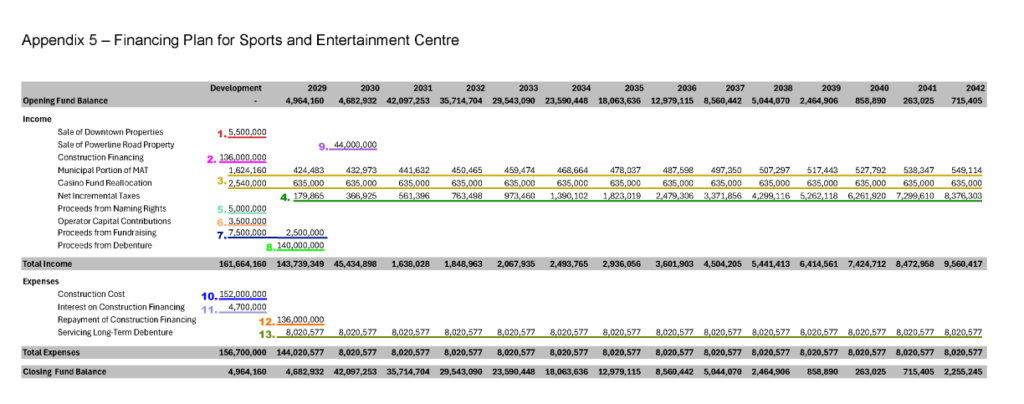Click the Servicing Long-Term Debenture label
This screenshot has width=1024, height=404.
coord(116,333)
